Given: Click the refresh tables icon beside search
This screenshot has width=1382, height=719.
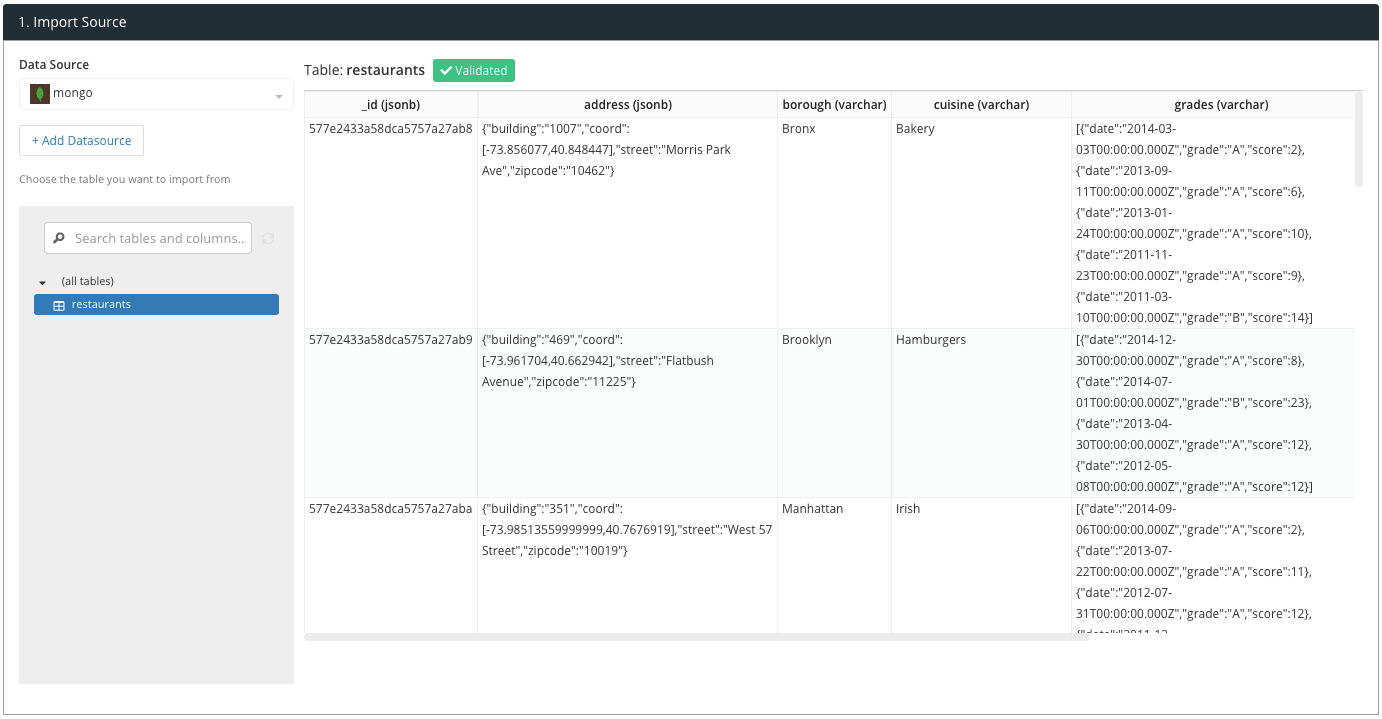Looking at the screenshot, I should click(x=267, y=239).
